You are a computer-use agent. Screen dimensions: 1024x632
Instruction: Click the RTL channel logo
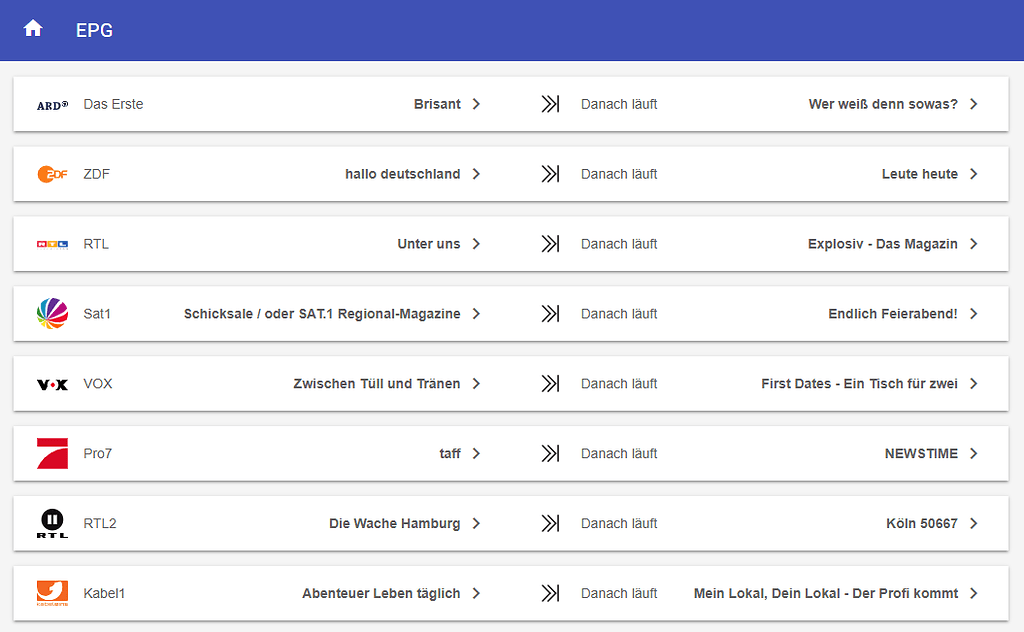click(x=52, y=244)
